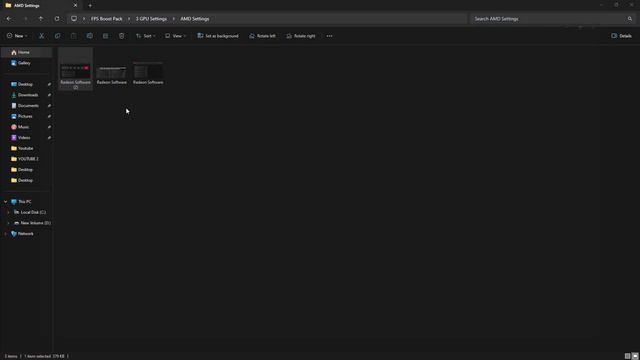The width and height of the screenshot is (640, 360).
Task: Unpin Videos using its pin icon
Action: pyautogui.click(x=49, y=138)
